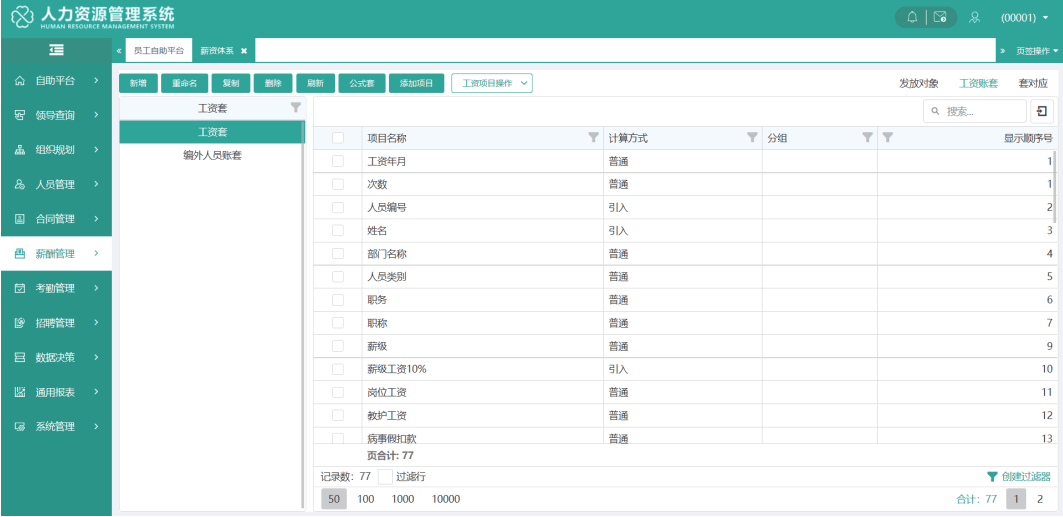Click the 创建过滤器 funnel link
1063x517 pixels.
pyautogui.click(x=1019, y=477)
